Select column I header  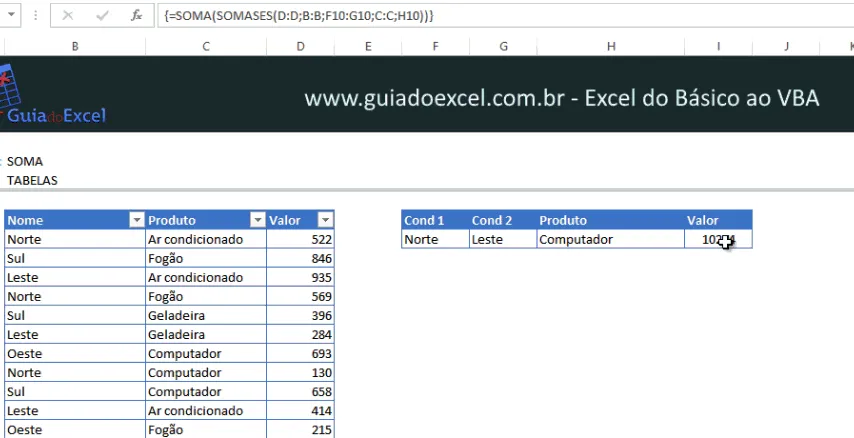(x=718, y=47)
